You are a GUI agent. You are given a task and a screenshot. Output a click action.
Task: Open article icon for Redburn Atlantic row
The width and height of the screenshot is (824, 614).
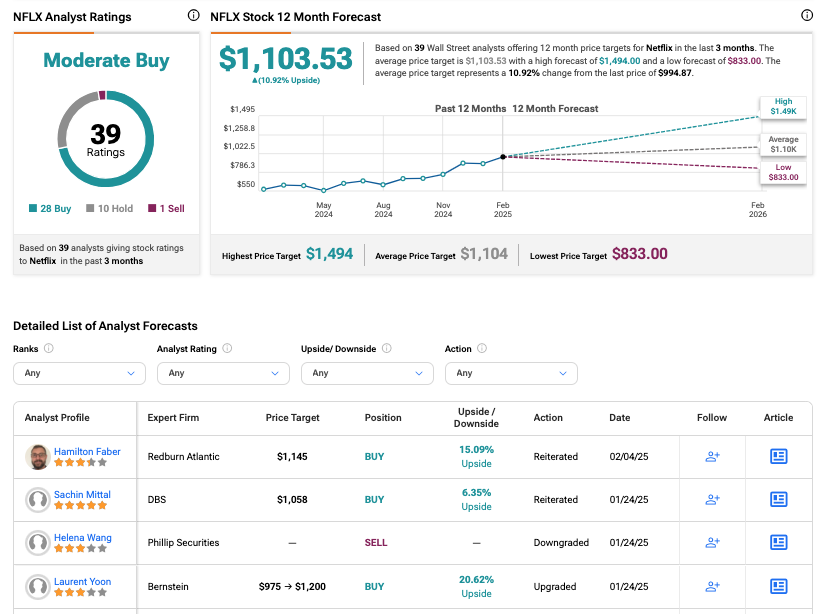[778, 456]
